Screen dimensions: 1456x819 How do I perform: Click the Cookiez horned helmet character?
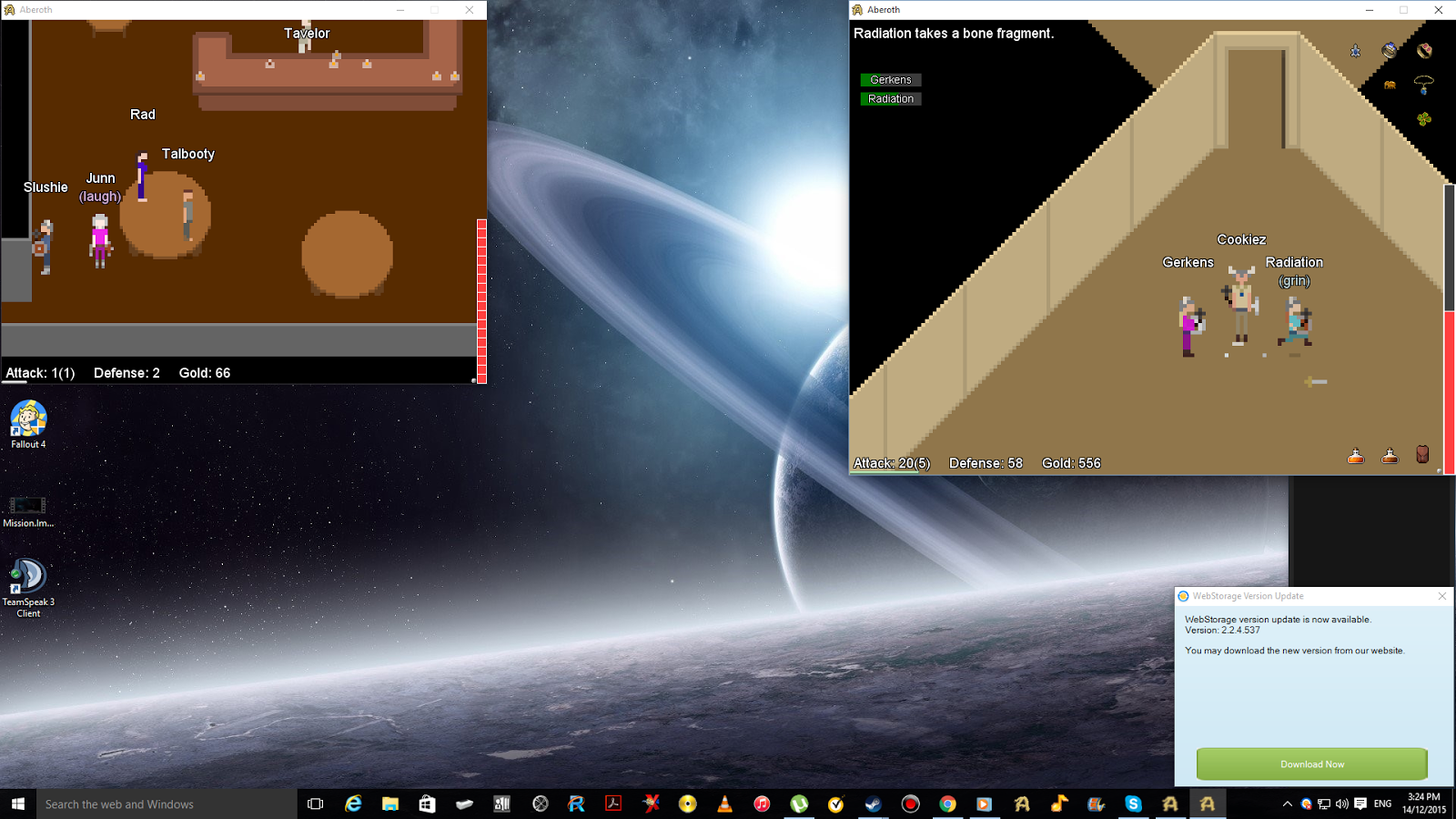pos(1241,304)
